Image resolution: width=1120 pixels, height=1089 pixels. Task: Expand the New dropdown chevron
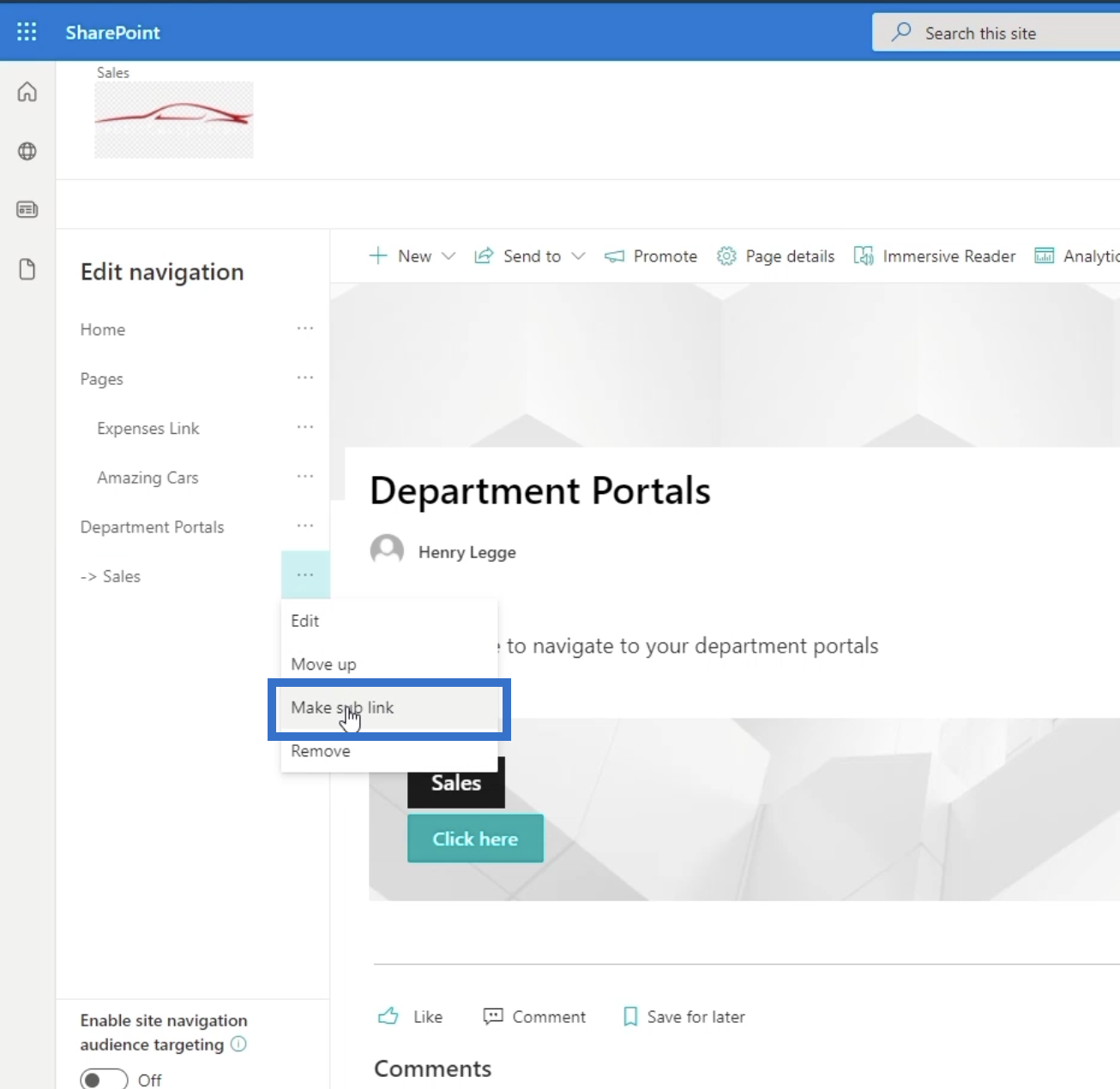coord(449,256)
